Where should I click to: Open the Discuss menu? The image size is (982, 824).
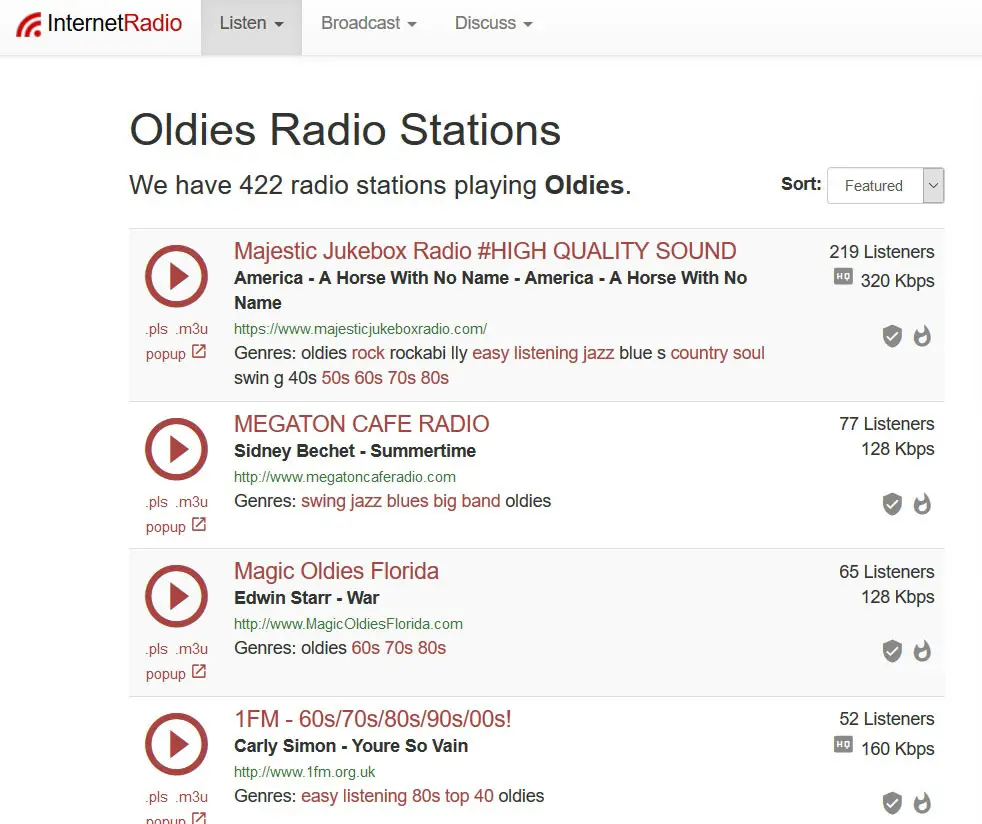click(494, 24)
